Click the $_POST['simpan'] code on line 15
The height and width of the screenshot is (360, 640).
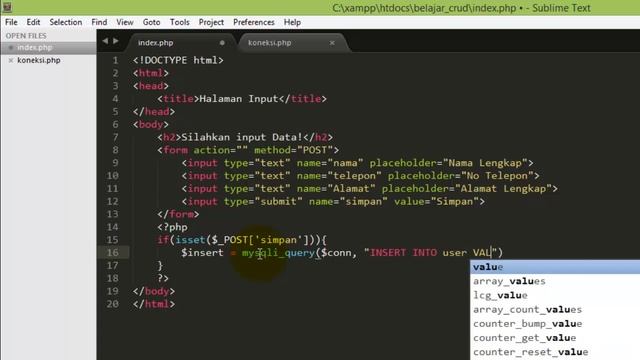pyautogui.click(x=260, y=240)
